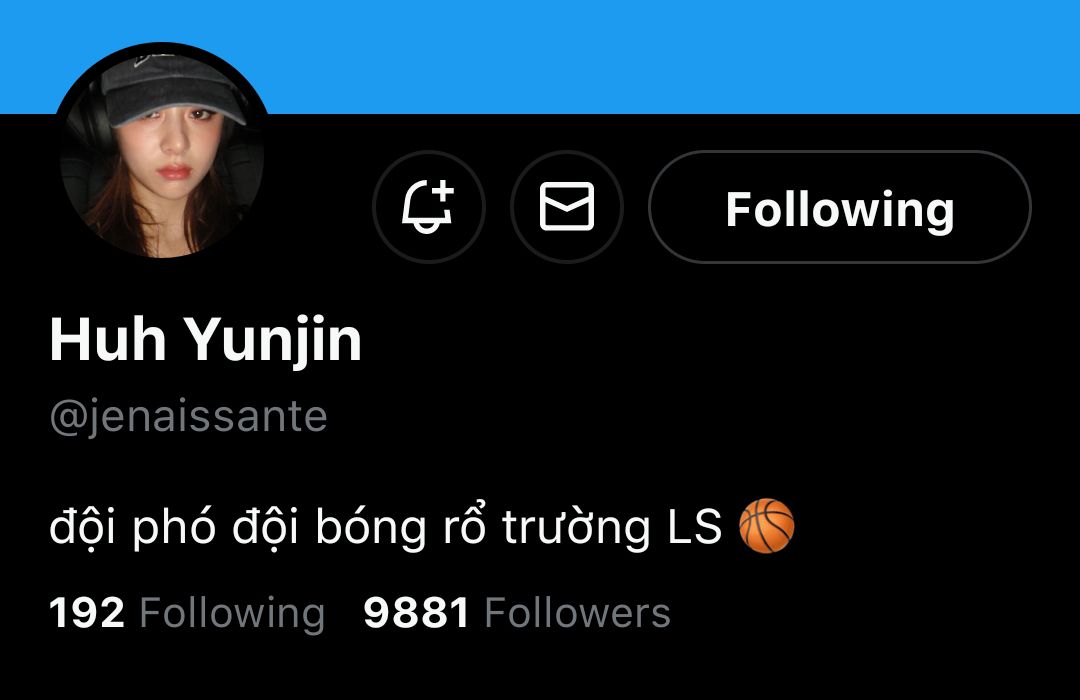Click the Following button to unfollow
This screenshot has height=700, width=1080.
840,207
